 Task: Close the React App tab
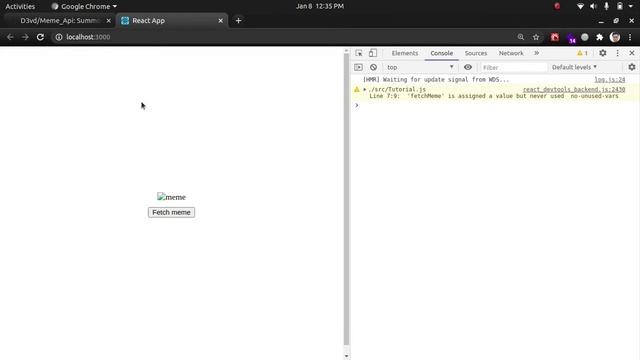click(220, 20)
